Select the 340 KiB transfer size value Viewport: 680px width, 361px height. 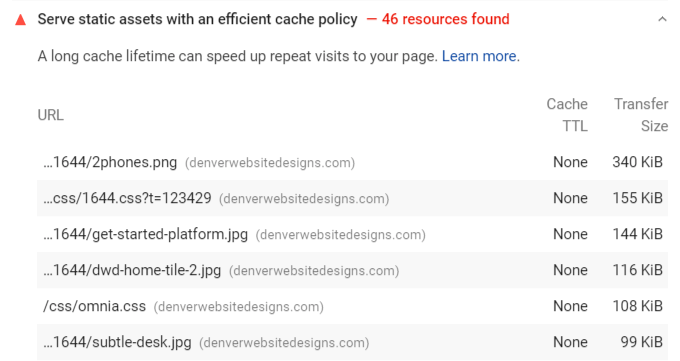coord(638,162)
